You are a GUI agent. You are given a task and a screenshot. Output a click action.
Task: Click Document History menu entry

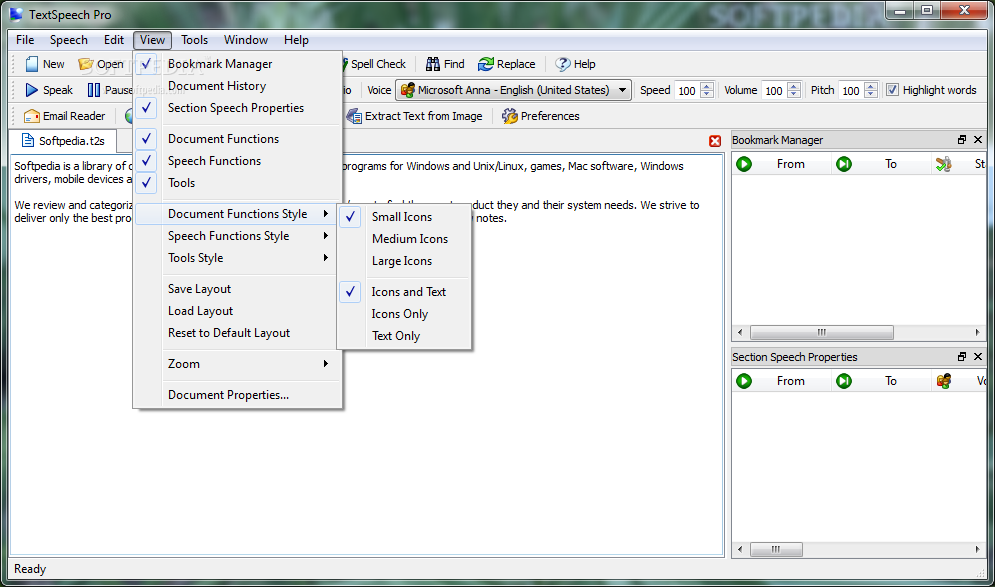[238, 86]
